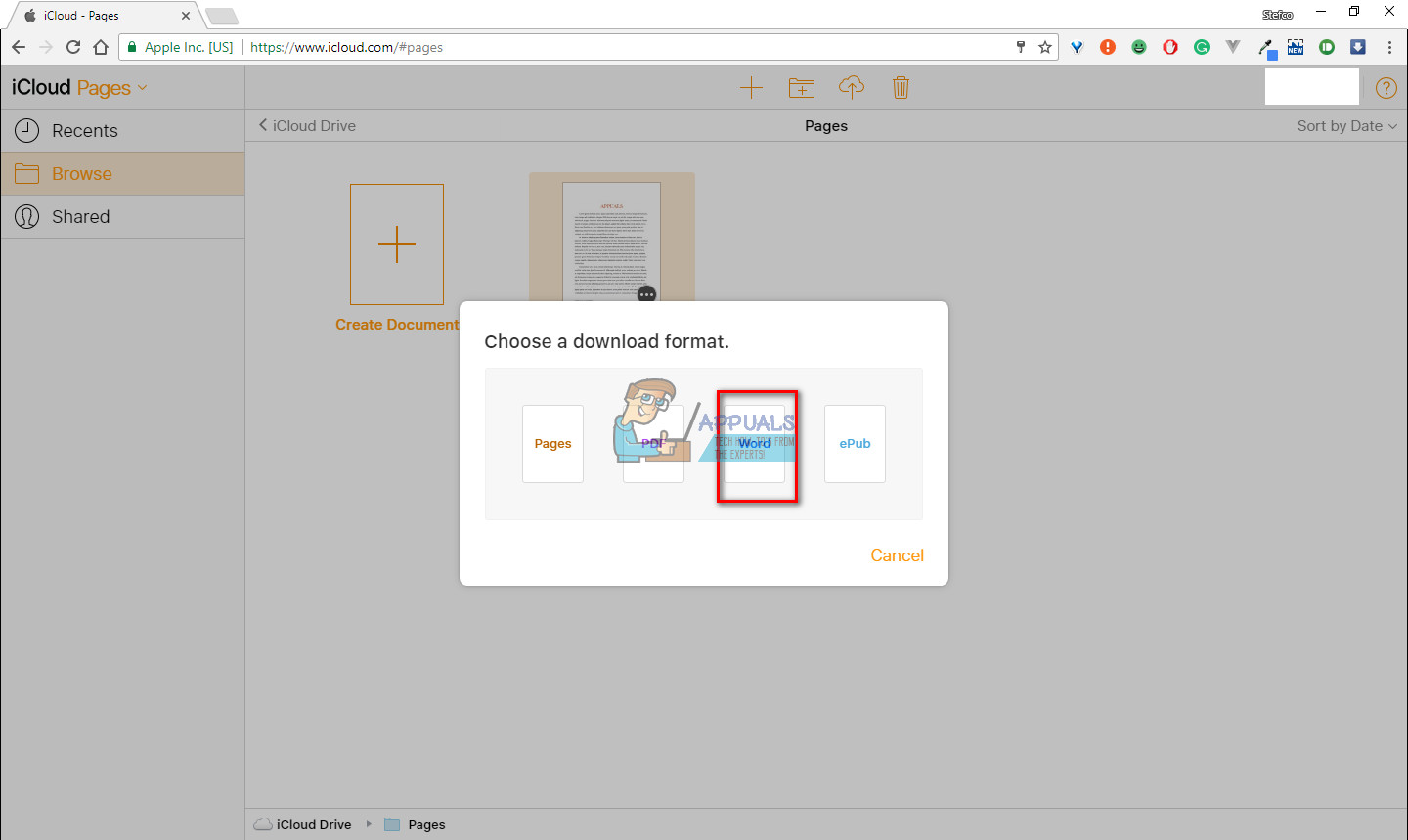Viewport: 1408px width, 840px height.
Task: Click iCloud Drive in the bottom path bar
Action: pos(303,824)
